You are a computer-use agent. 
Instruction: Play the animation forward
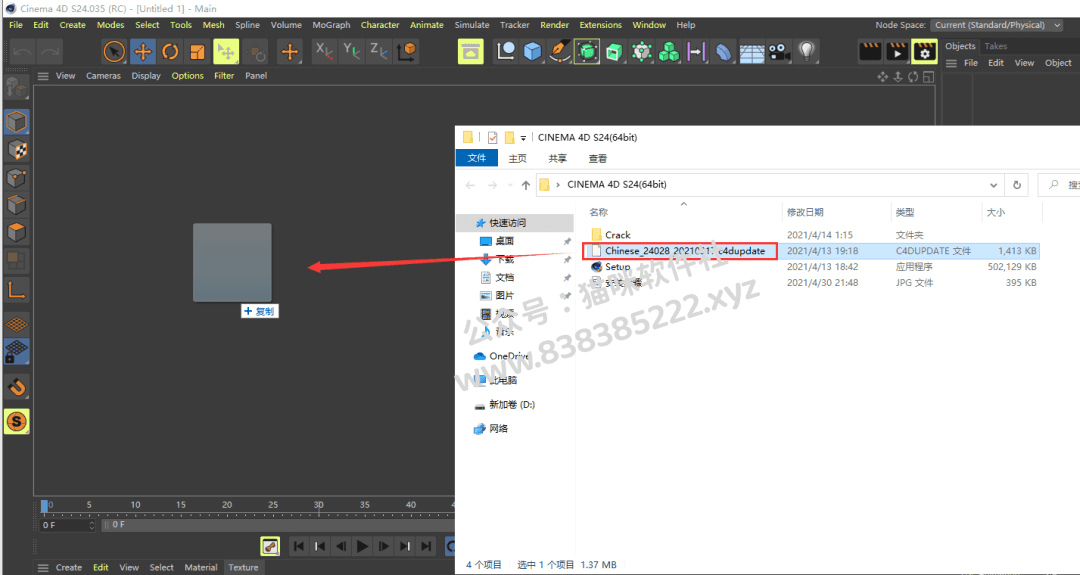point(362,546)
